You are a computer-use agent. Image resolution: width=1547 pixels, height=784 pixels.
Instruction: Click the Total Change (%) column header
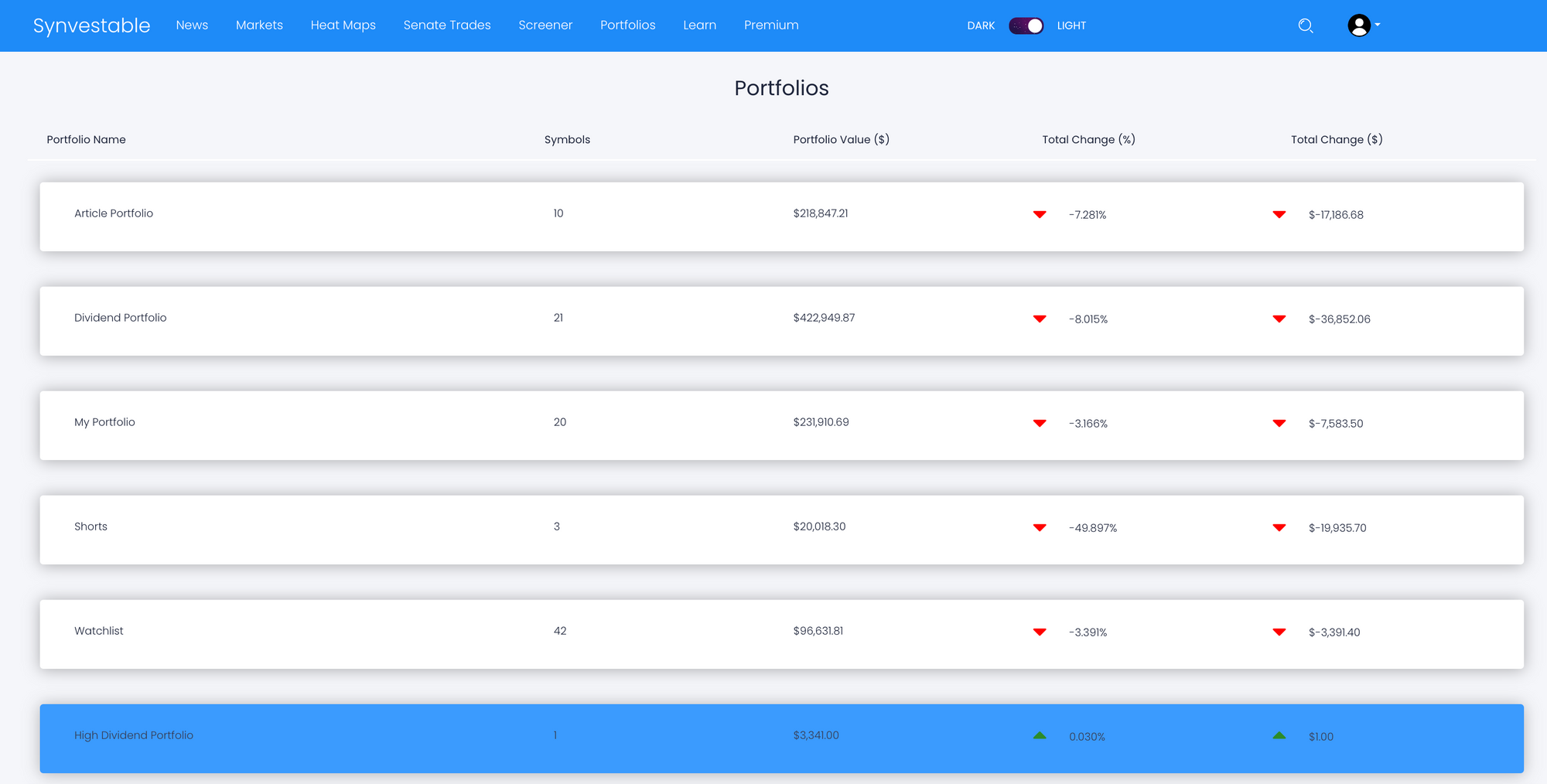[1088, 139]
